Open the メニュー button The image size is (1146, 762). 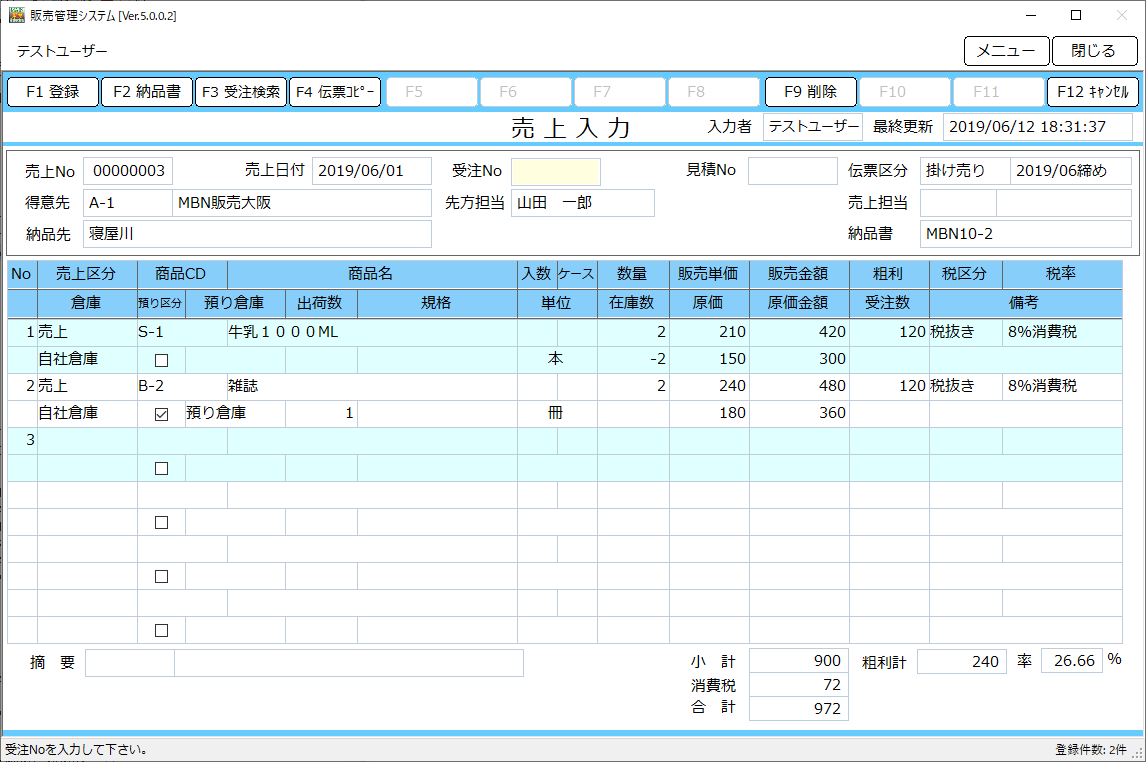click(x=1006, y=51)
